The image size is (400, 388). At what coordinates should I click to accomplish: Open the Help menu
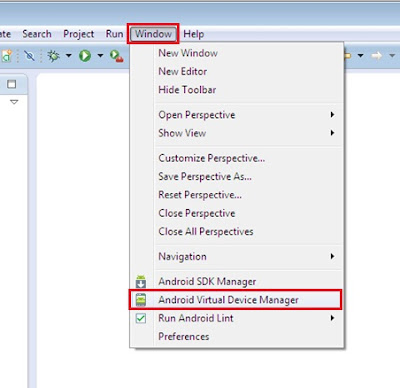(x=194, y=34)
